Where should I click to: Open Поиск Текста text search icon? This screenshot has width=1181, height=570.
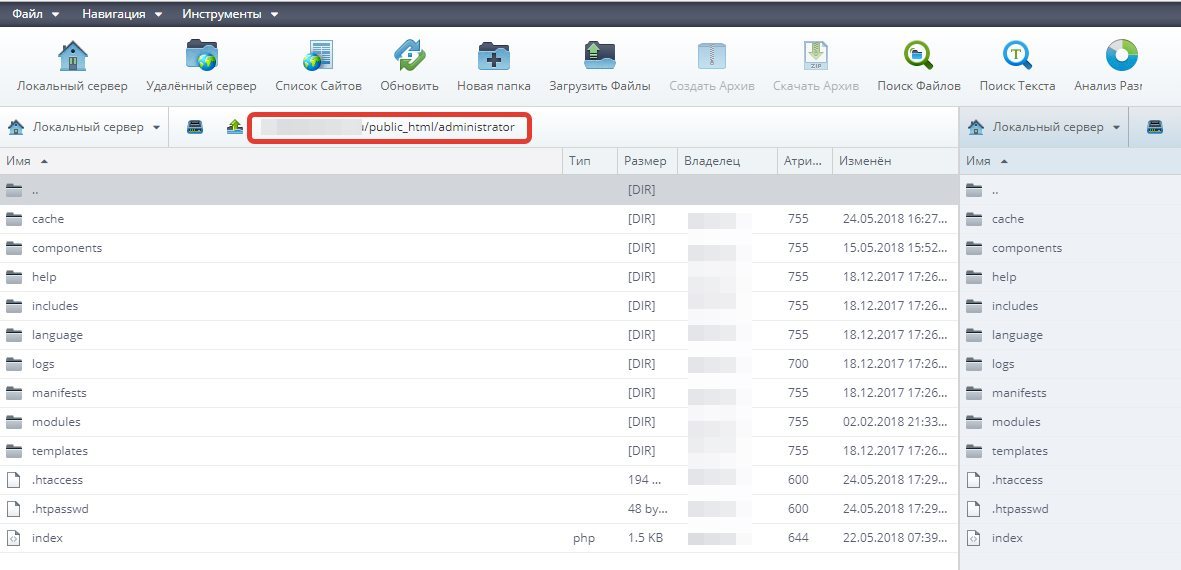click(x=1017, y=56)
